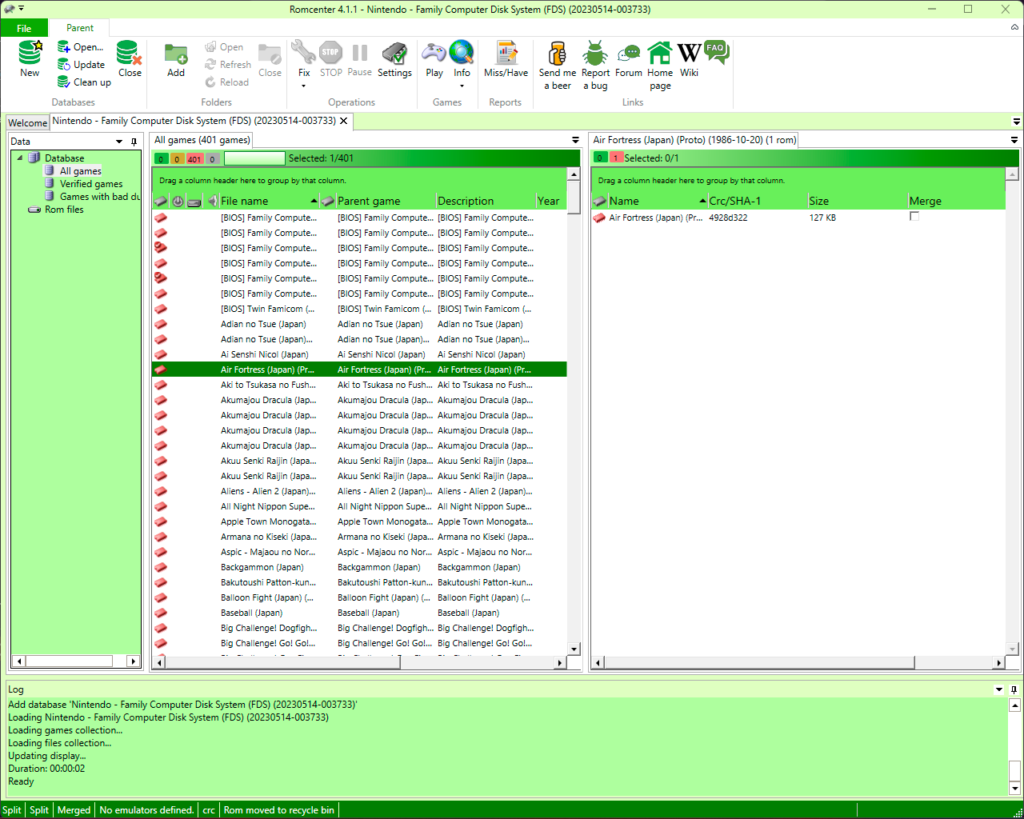Add a rom folder
This screenshot has height=819, width=1024.
(176, 59)
